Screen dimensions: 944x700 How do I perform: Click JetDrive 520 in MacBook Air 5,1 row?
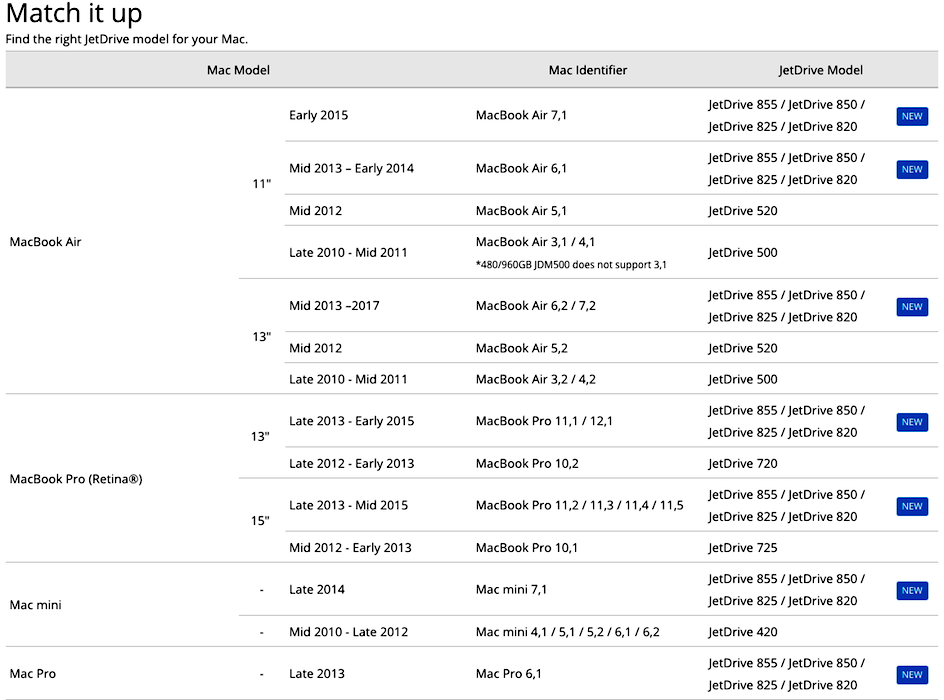pos(742,211)
